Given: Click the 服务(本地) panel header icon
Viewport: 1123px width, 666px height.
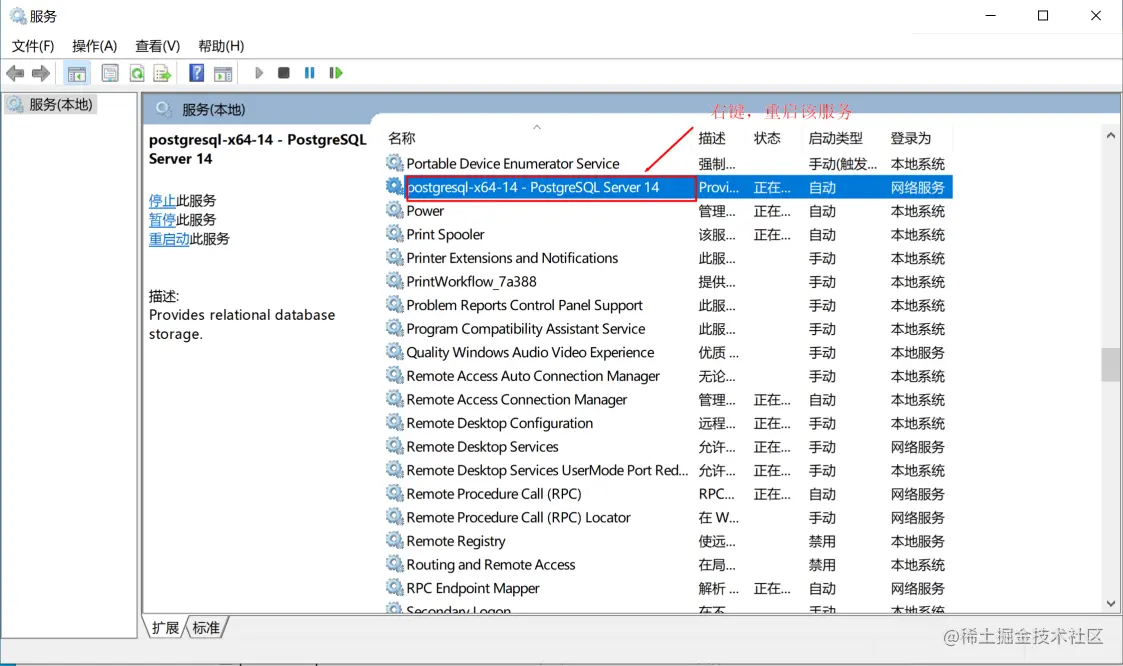Looking at the screenshot, I should point(164,109).
